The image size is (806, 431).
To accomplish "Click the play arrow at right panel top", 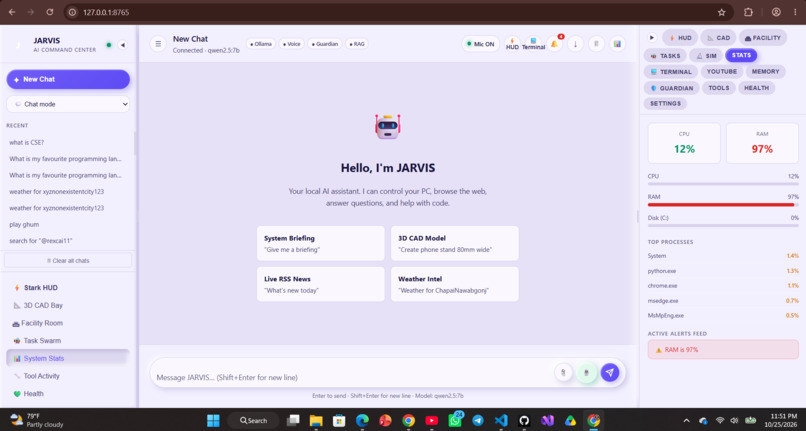I will coord(652,38).
